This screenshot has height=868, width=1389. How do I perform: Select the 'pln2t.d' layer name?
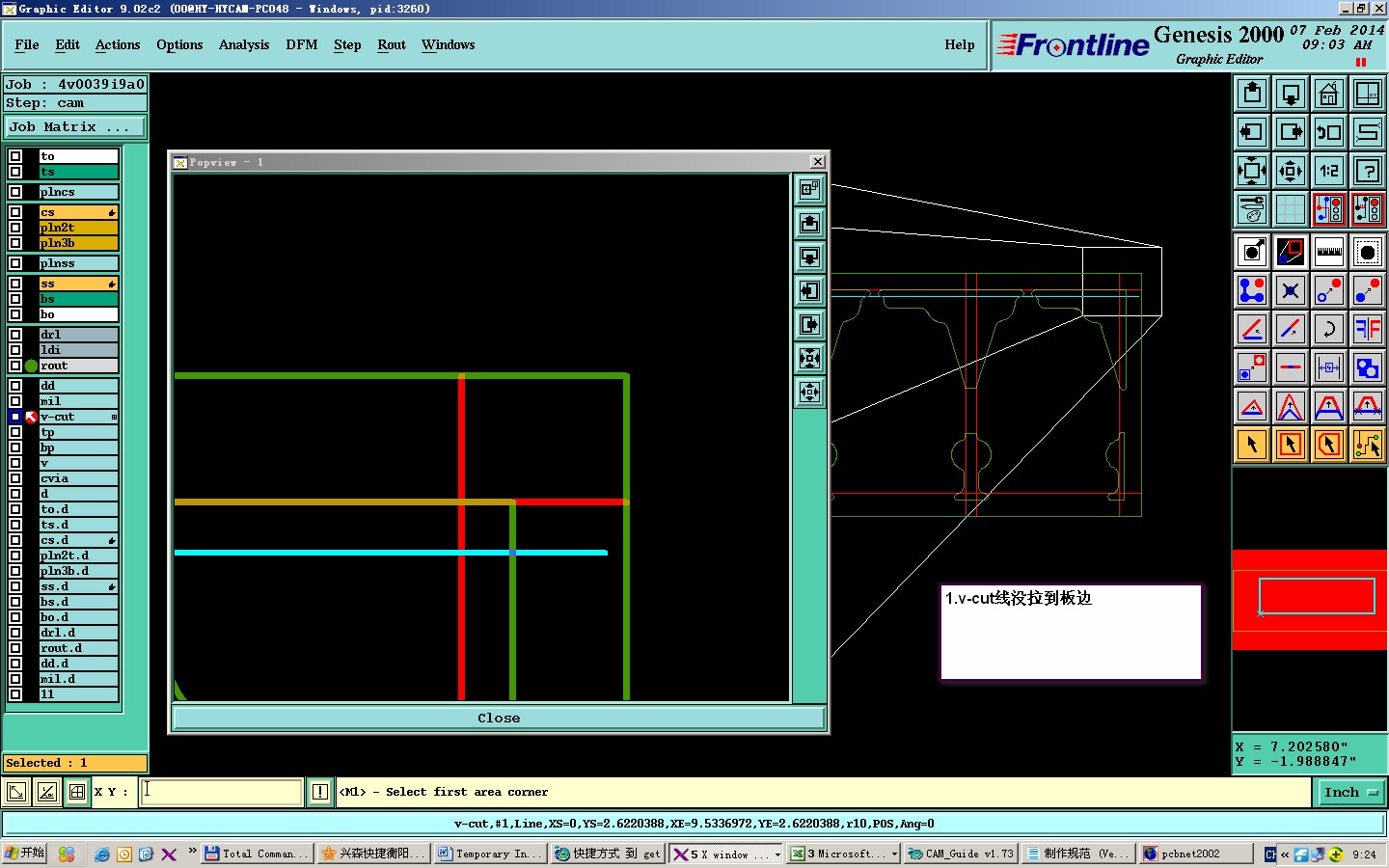(78, 556)
